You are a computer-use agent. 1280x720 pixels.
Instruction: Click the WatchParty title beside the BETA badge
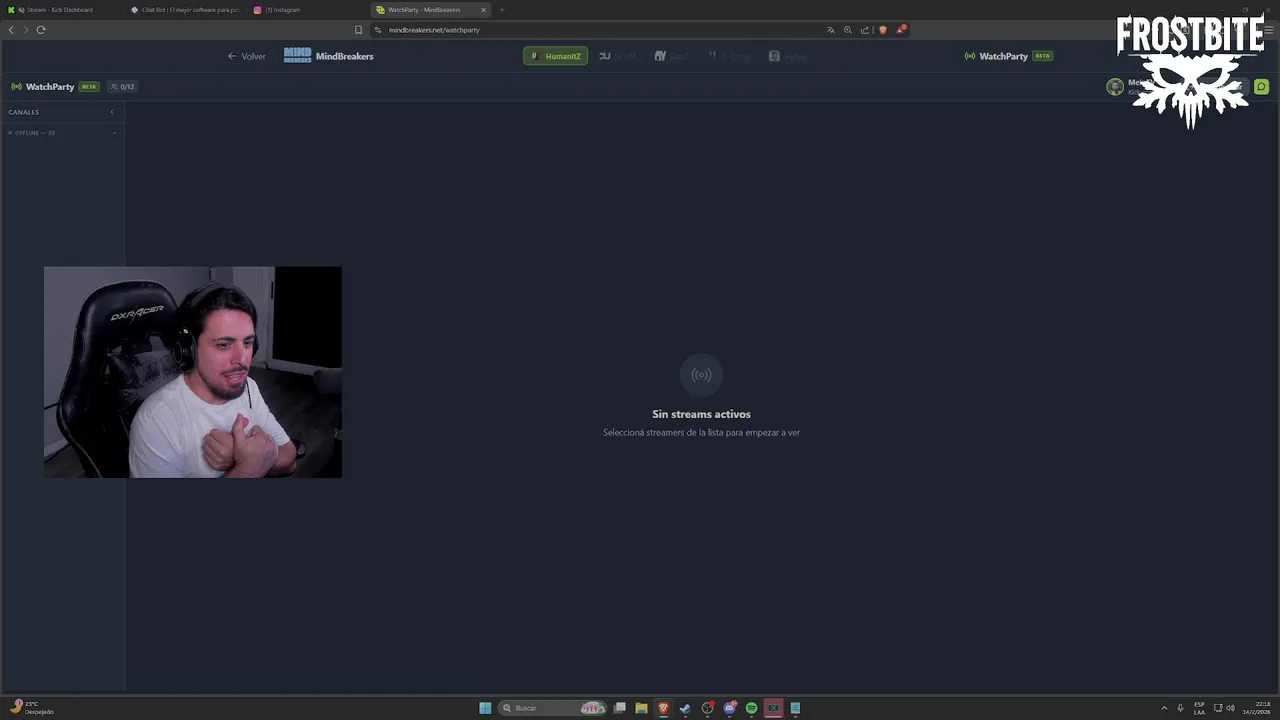(50, 87)
